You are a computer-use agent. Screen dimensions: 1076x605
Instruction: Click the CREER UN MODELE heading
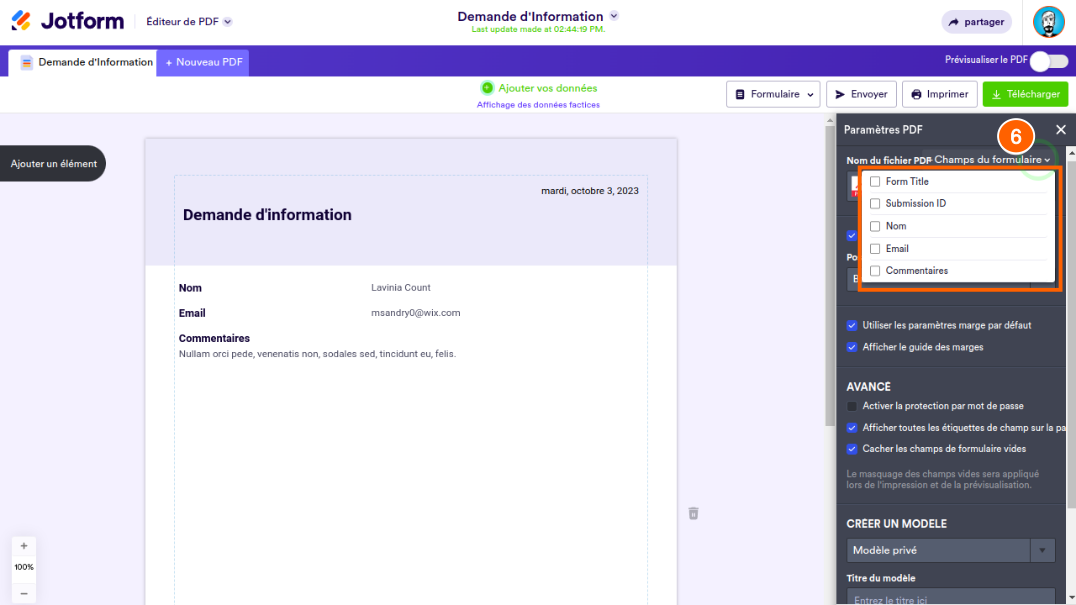coord(896,523)
